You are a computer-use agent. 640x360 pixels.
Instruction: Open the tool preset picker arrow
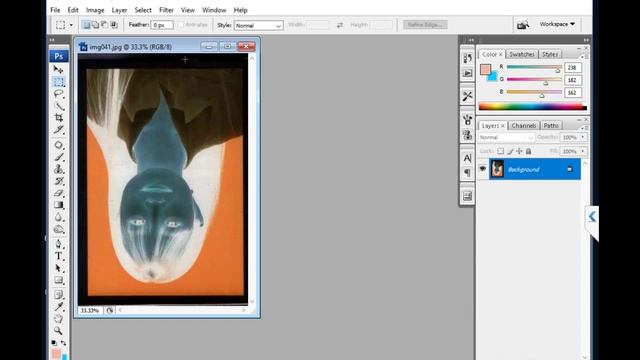tap(71, 25)
